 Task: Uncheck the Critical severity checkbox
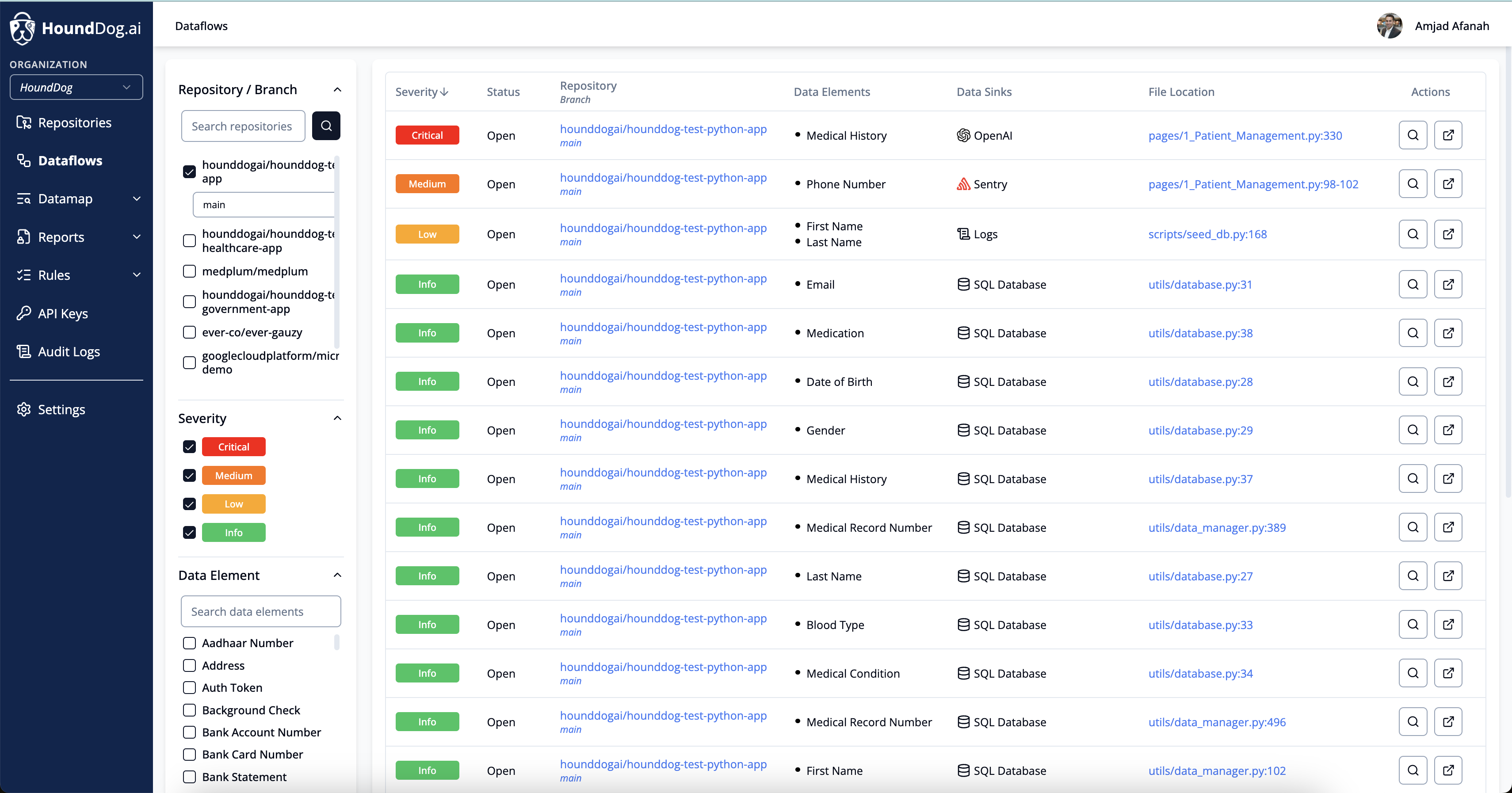[189, 447]
